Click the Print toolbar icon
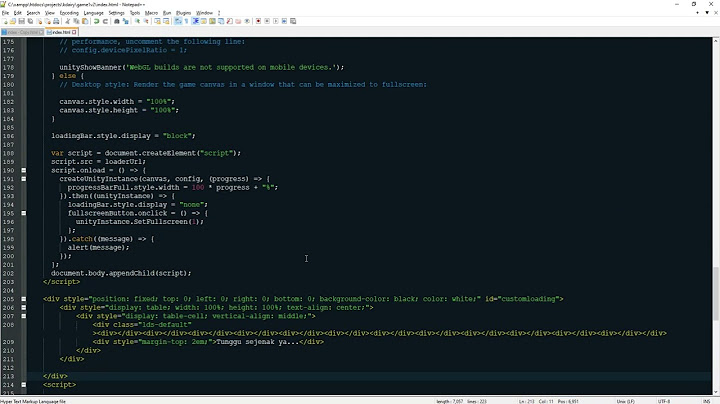Image resolution: width=720 pixels, height=404 pixels. tap(56, 21)
